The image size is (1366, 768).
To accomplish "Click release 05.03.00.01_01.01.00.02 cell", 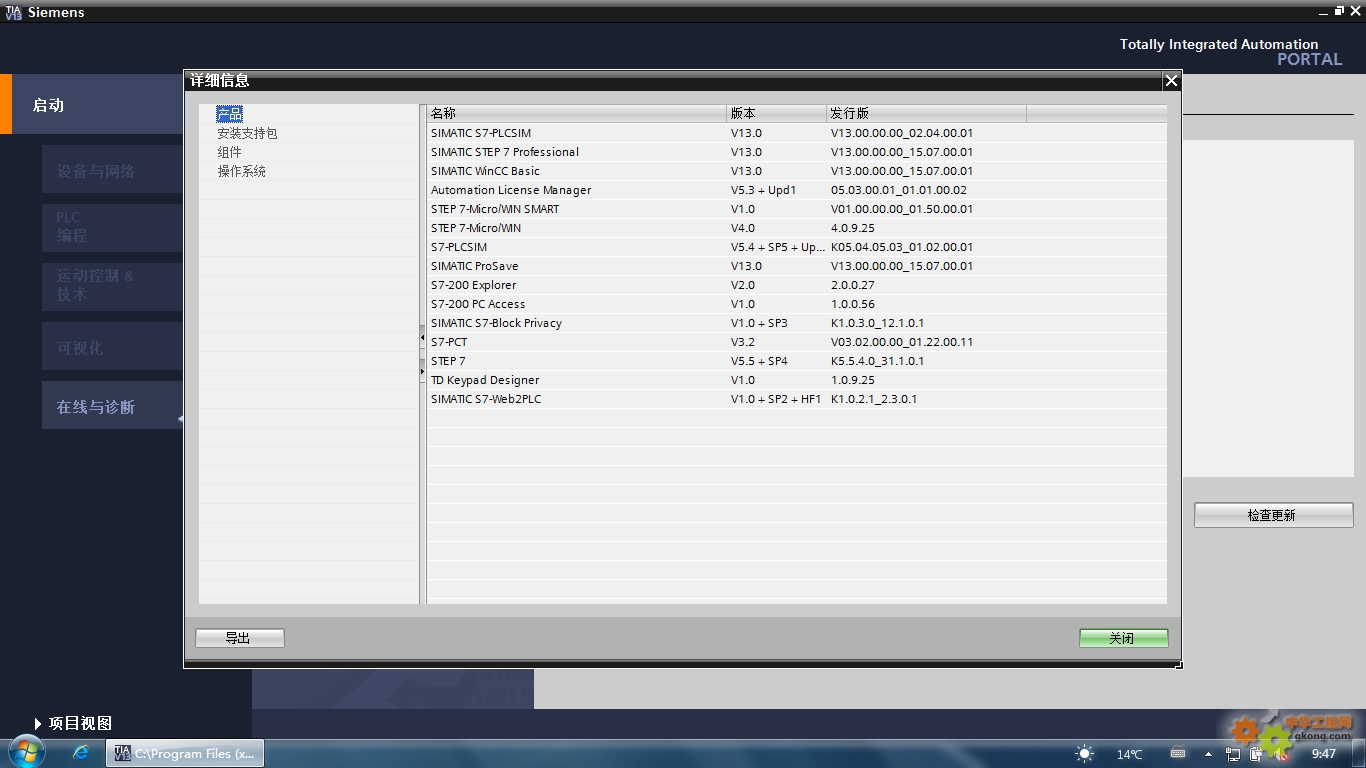I will point(899,190).
